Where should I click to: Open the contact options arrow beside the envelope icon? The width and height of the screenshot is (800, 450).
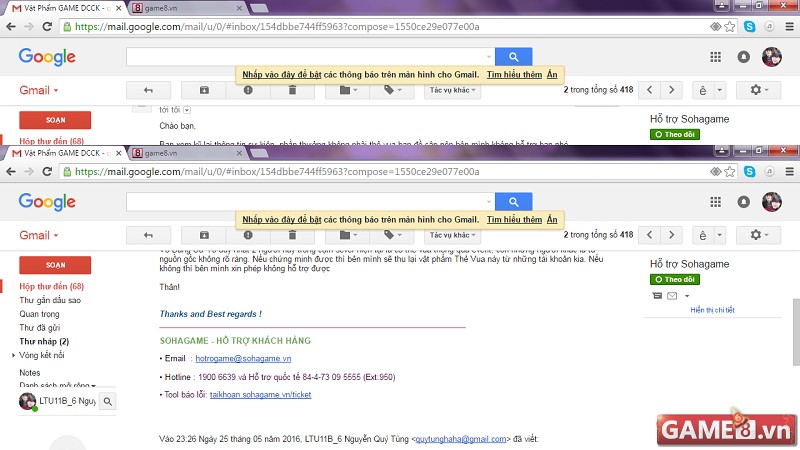tap(687, 296)
